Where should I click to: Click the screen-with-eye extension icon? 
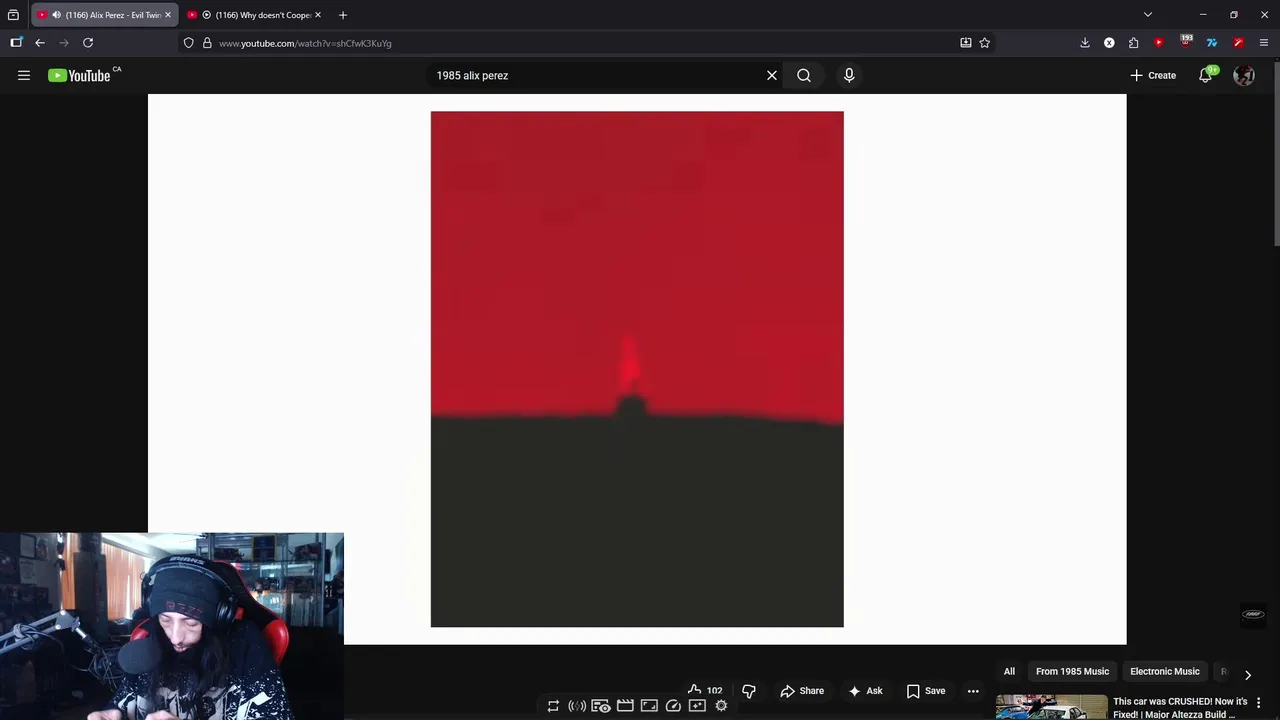tap(601, 706)
